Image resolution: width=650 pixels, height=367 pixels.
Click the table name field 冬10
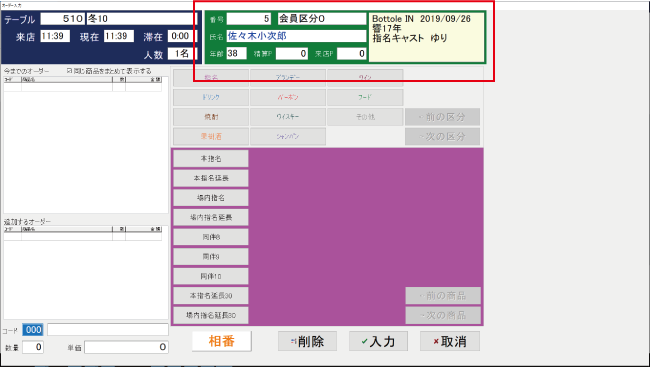(141, 19)
